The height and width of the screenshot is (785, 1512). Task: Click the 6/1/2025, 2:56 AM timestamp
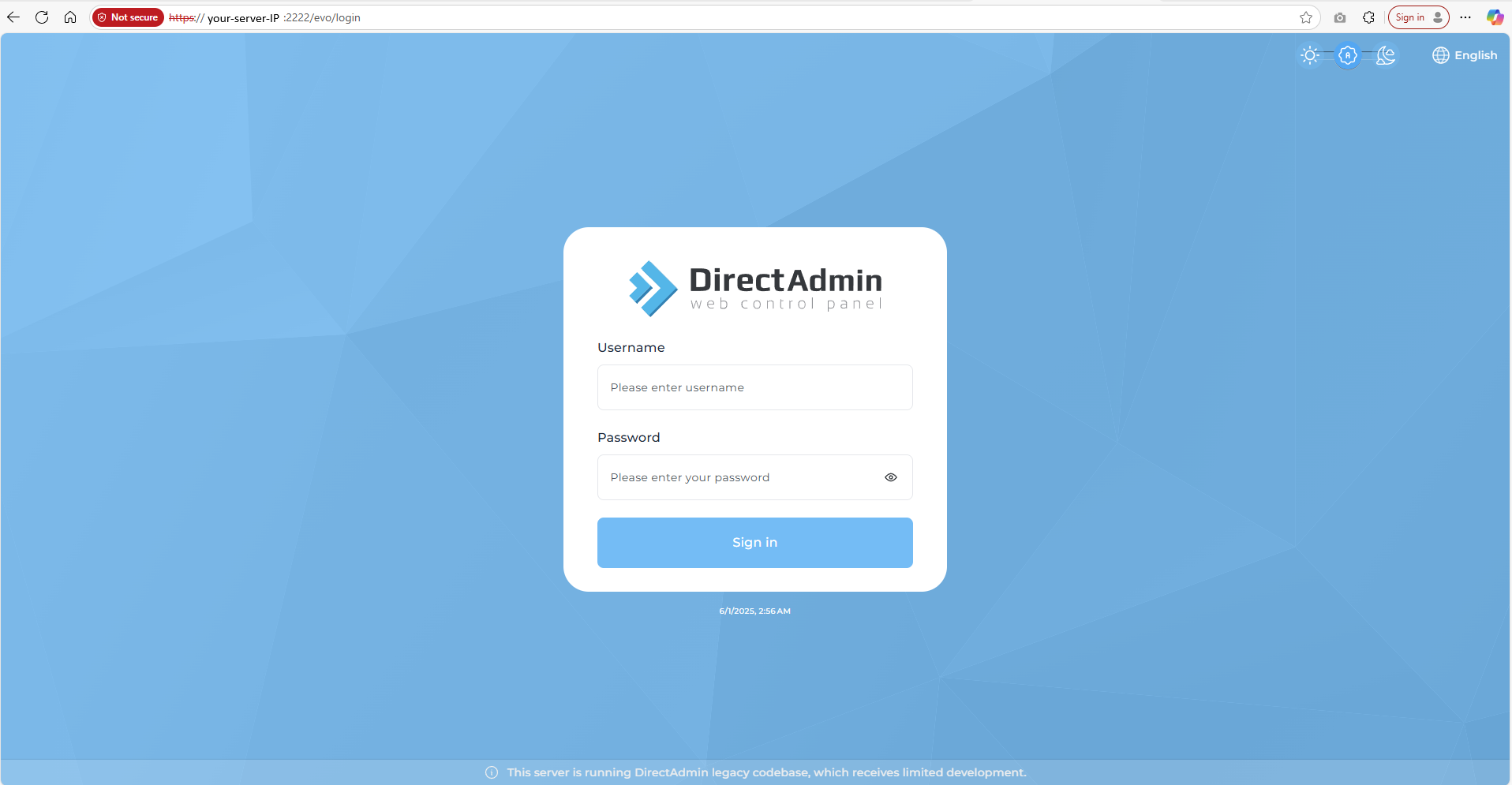pyautogui.click(x=755, y=611)
